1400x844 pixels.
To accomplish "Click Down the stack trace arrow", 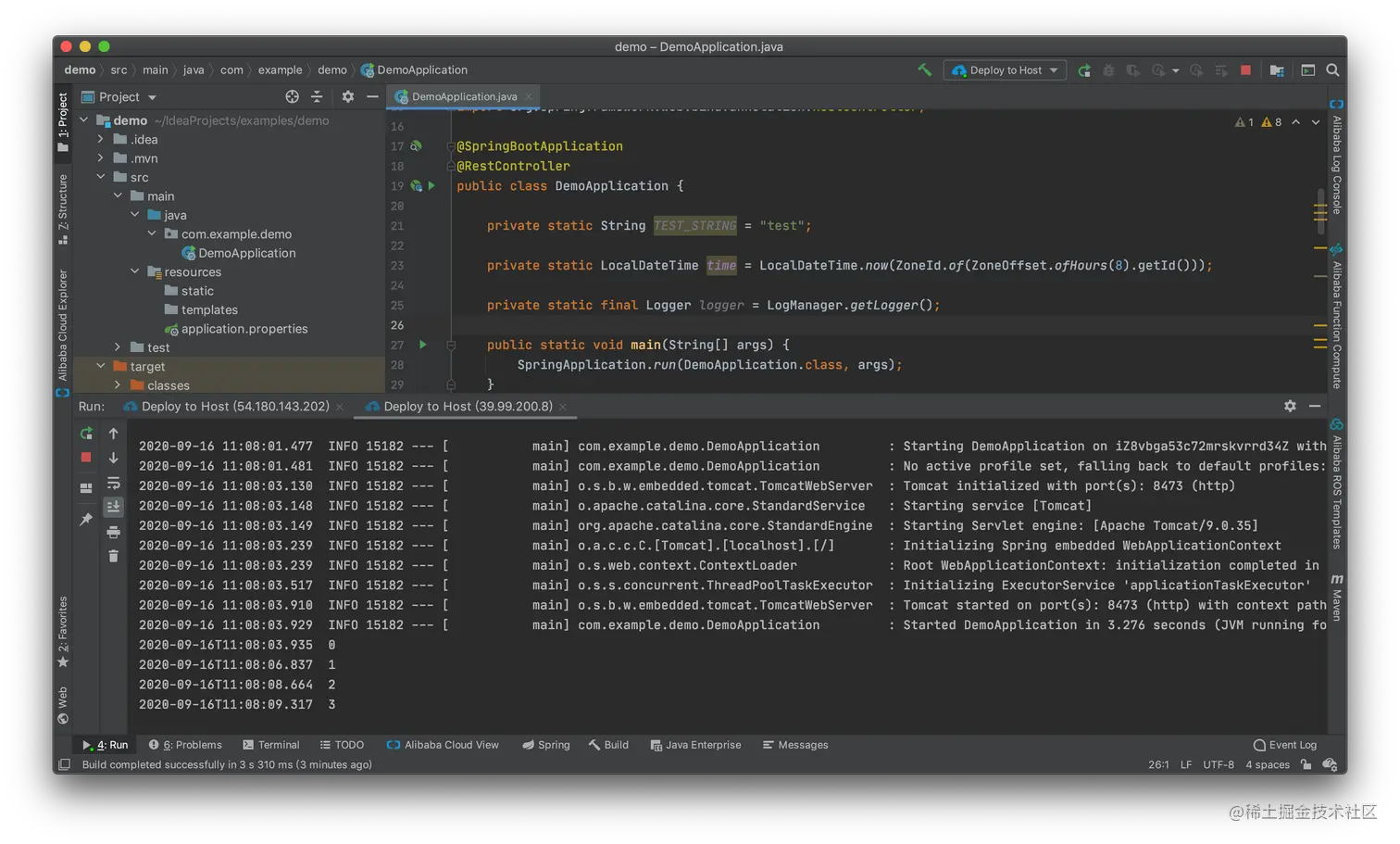I will point(113,458).
